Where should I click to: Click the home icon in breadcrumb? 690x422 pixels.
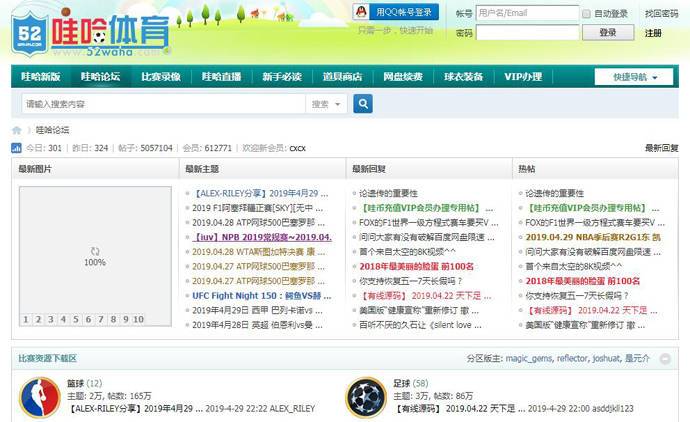(17, 130)
